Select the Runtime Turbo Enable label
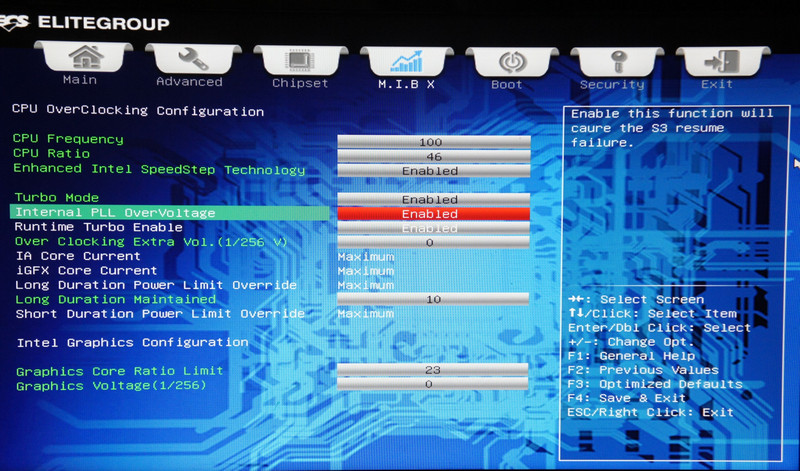800x471 pixels. coord(98,227)
